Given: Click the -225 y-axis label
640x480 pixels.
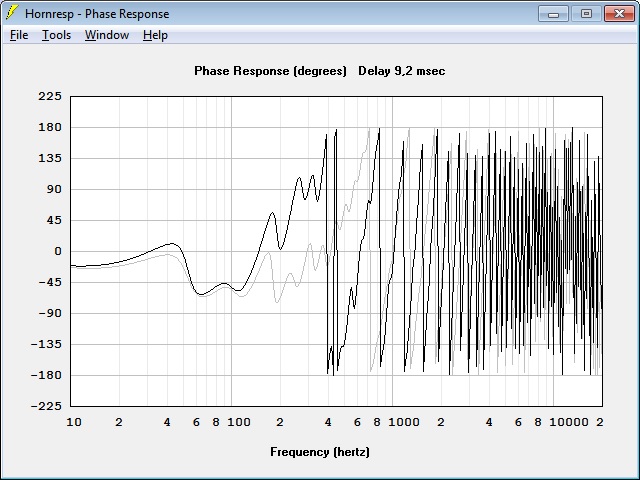Looking at the screenshot, I should click(x=47, y=406).
